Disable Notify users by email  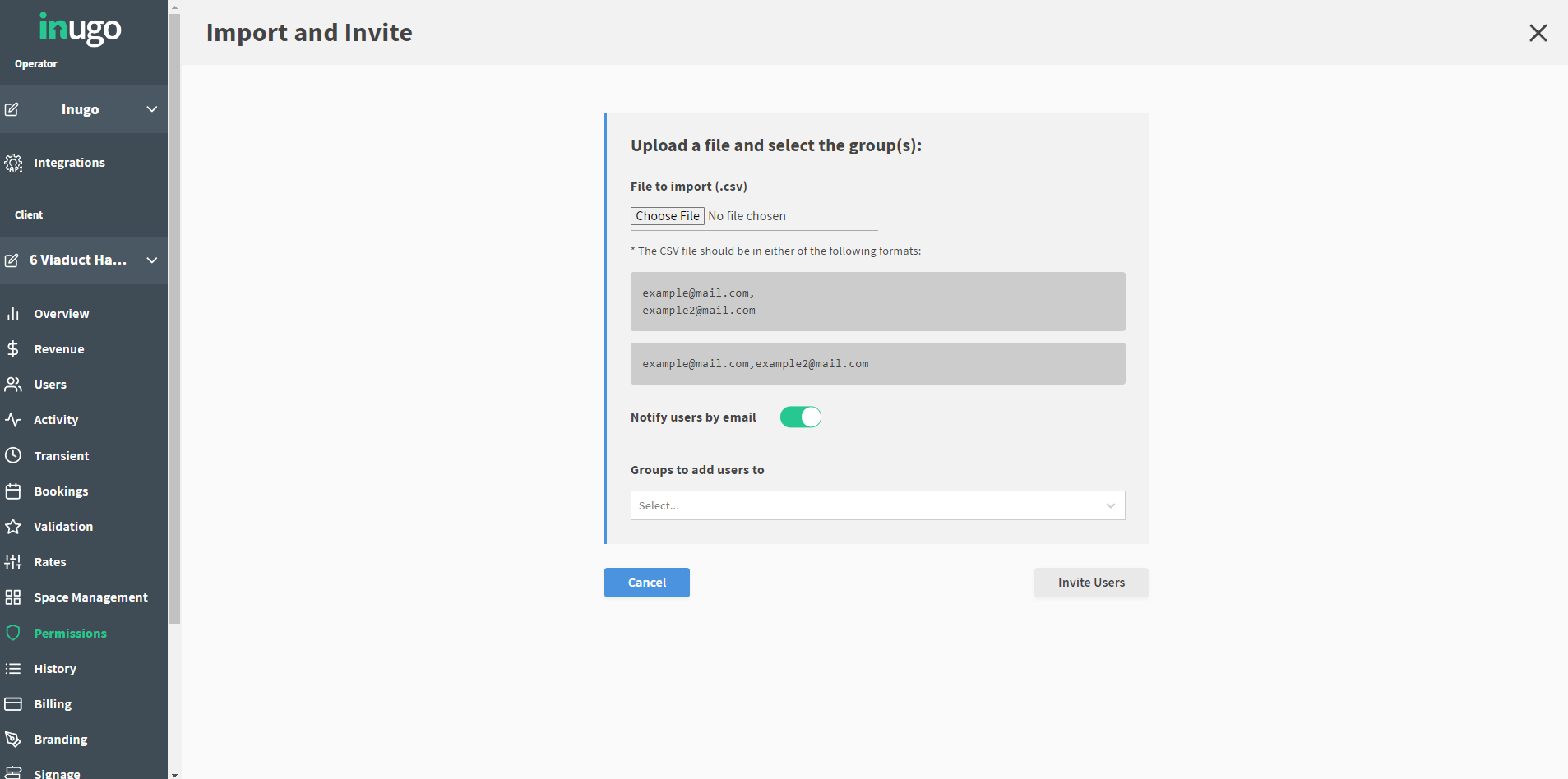[x=800, y=417]
